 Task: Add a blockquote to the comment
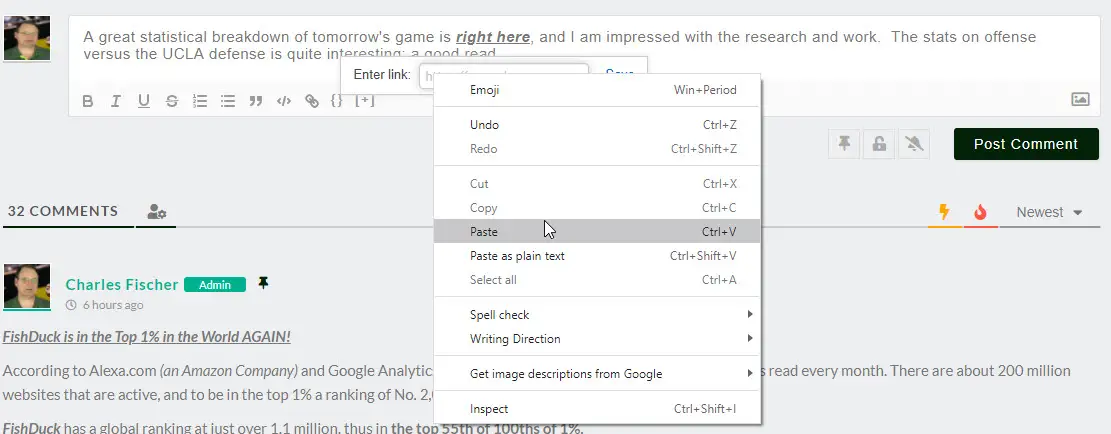[256, 101]
